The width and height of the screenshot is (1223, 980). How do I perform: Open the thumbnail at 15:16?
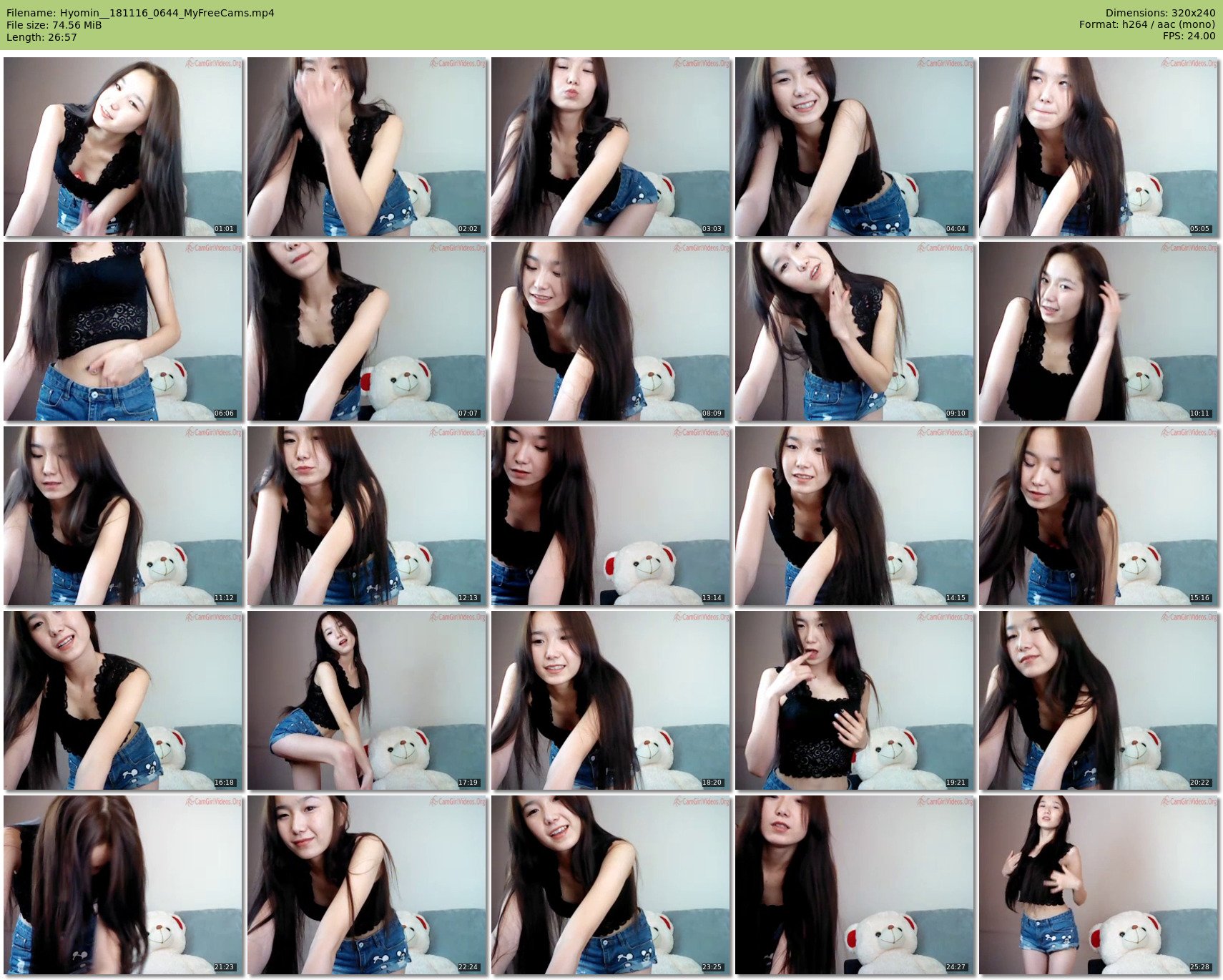(1098, 516)
